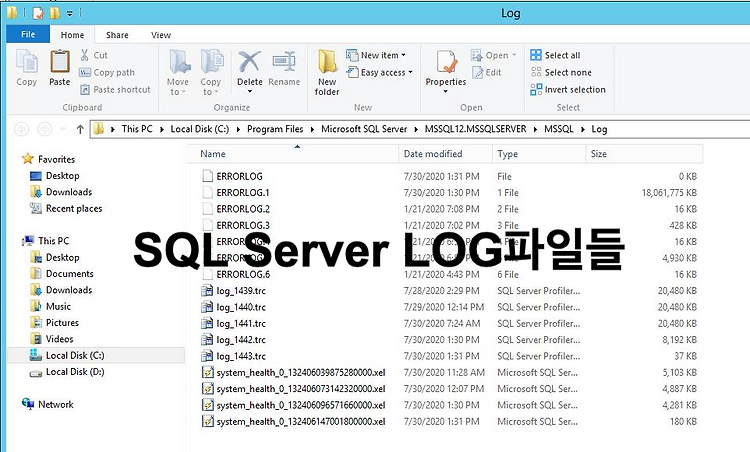This screenshot has height=452, width=750.
Task: Click the Properties icon
Action: click(x=446, y=62)
